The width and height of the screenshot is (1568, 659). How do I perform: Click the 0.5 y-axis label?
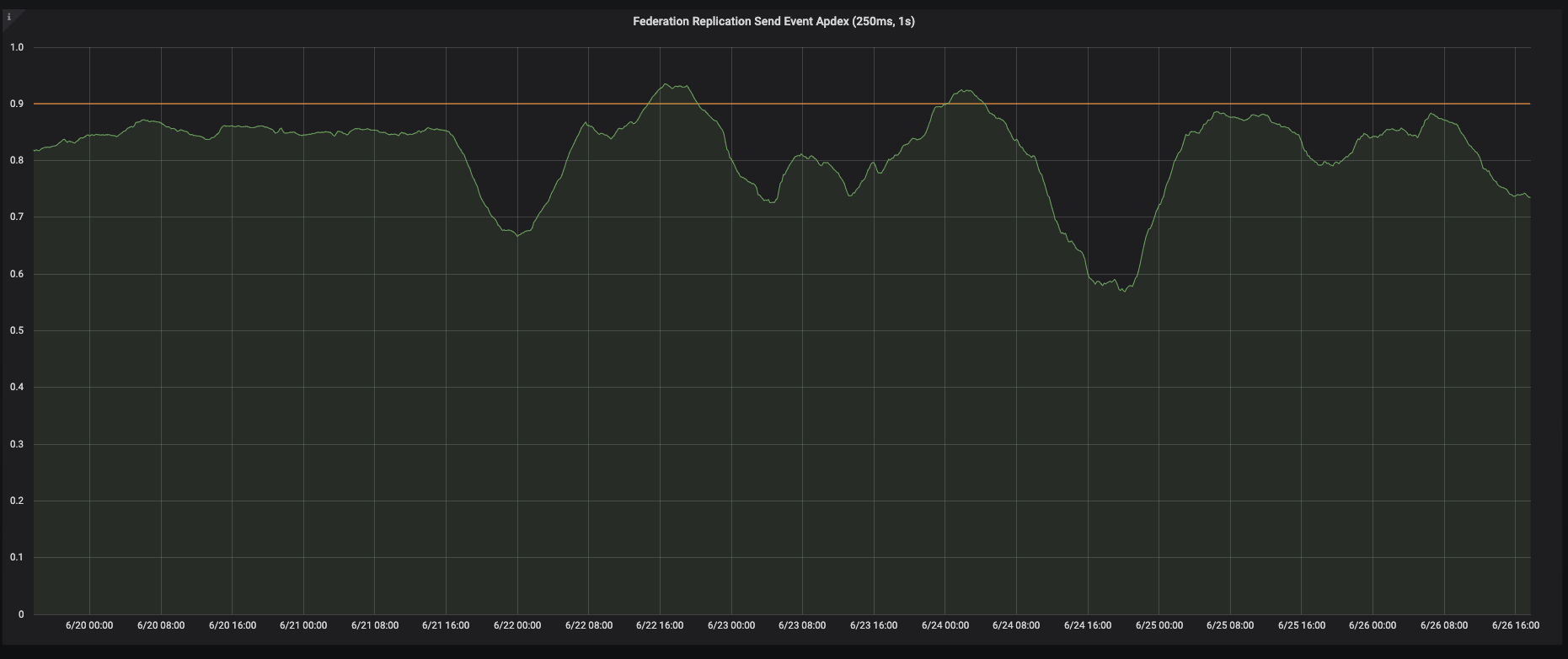click(x=17, y=330)
